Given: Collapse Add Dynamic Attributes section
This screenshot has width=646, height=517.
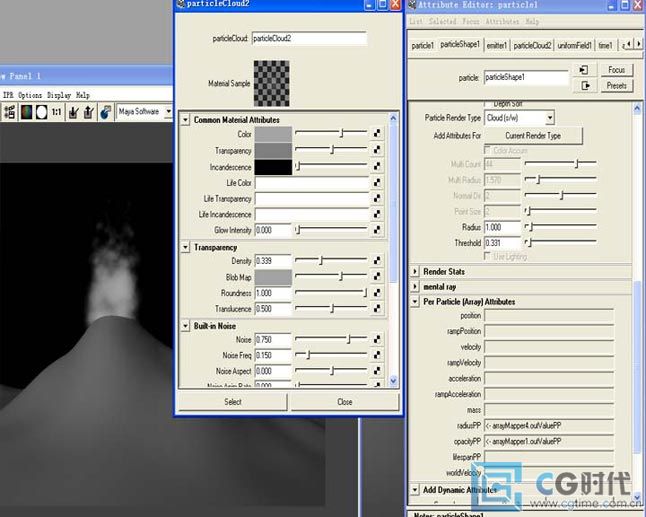Looking at the screenshot, I should [x=415, y=490].
